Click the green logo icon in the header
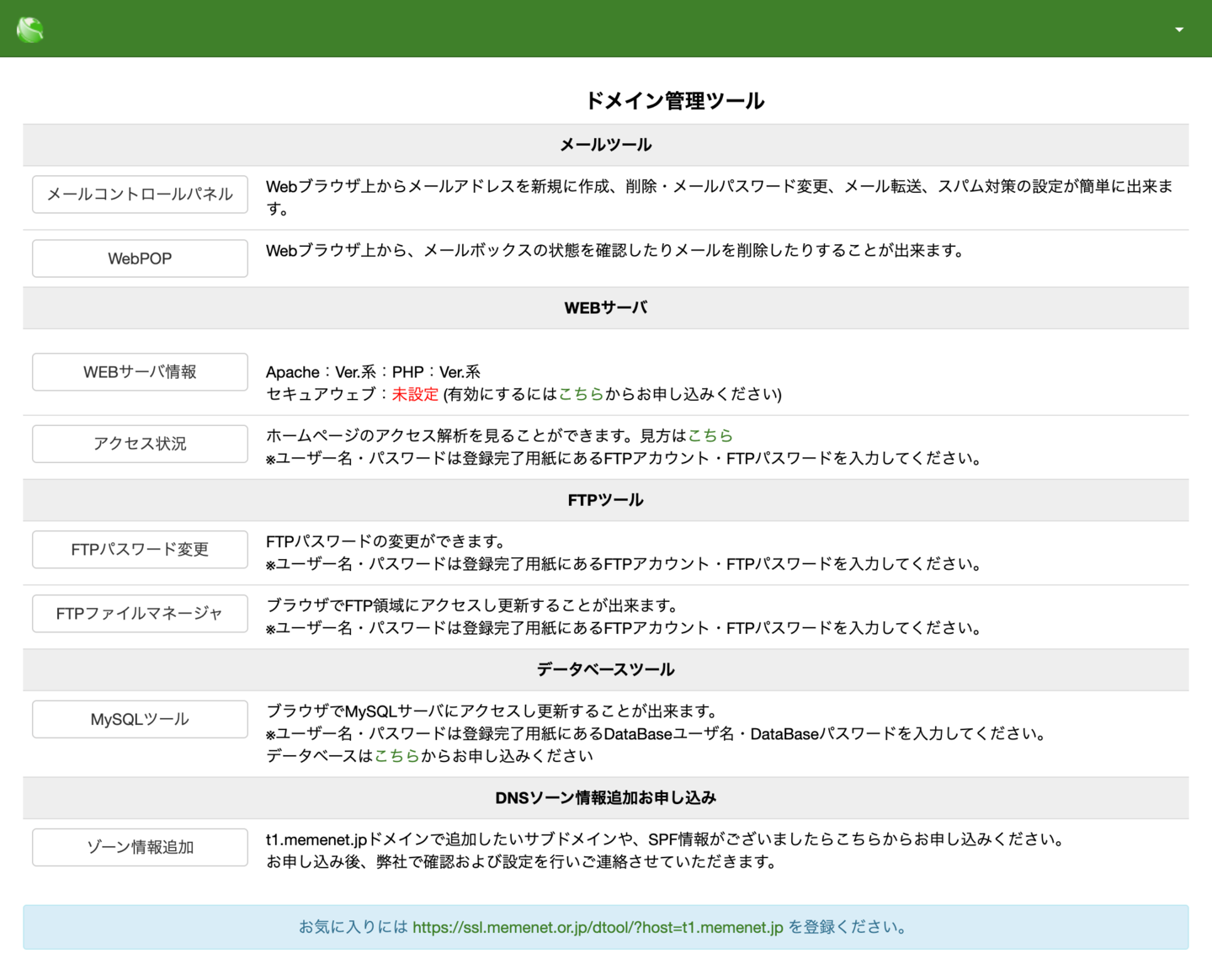Viewport: 1212px width, 980px height. pyautogui.click(x=29, y=29)
